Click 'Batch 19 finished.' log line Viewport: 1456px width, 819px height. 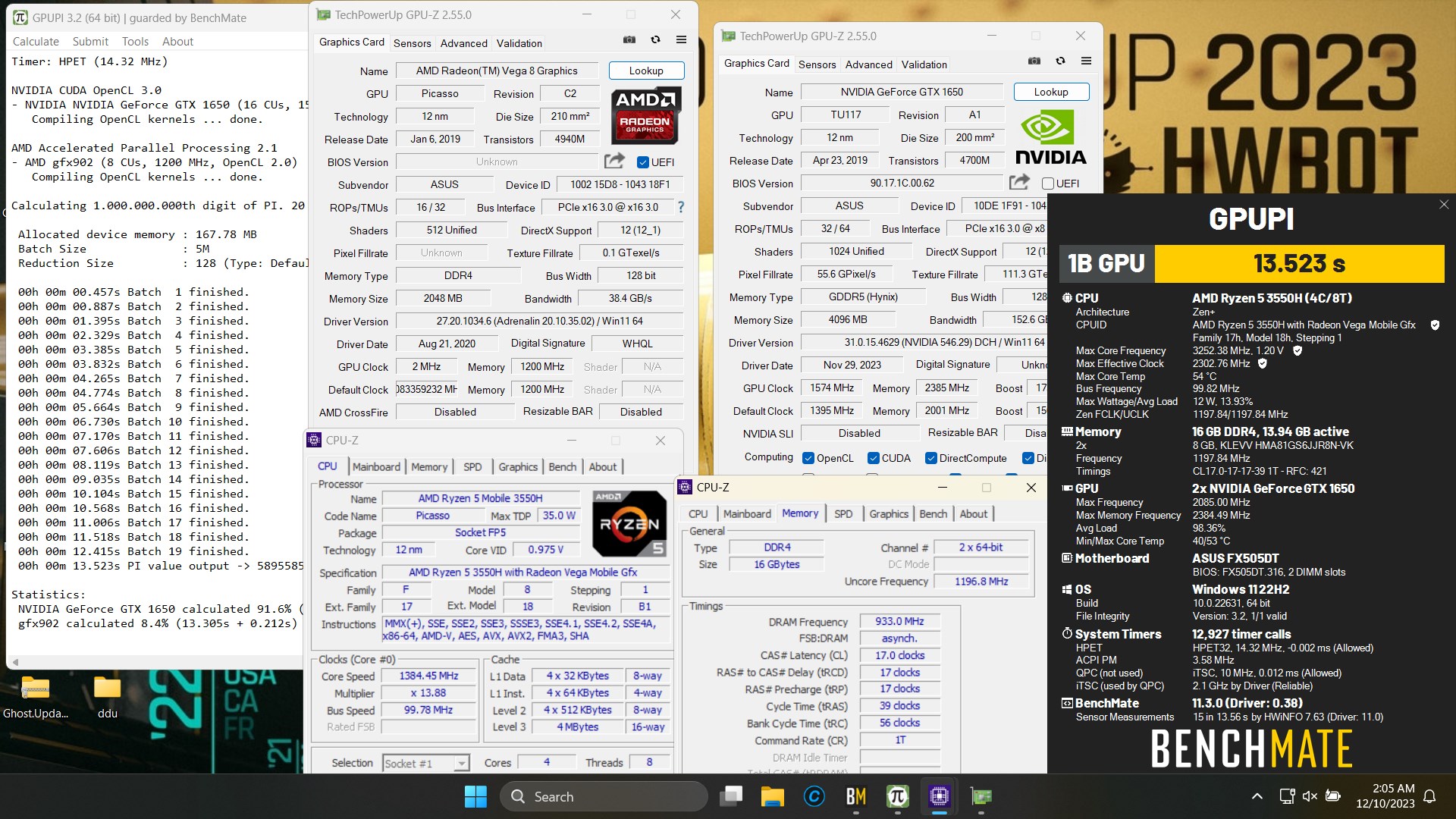(133, 551)
